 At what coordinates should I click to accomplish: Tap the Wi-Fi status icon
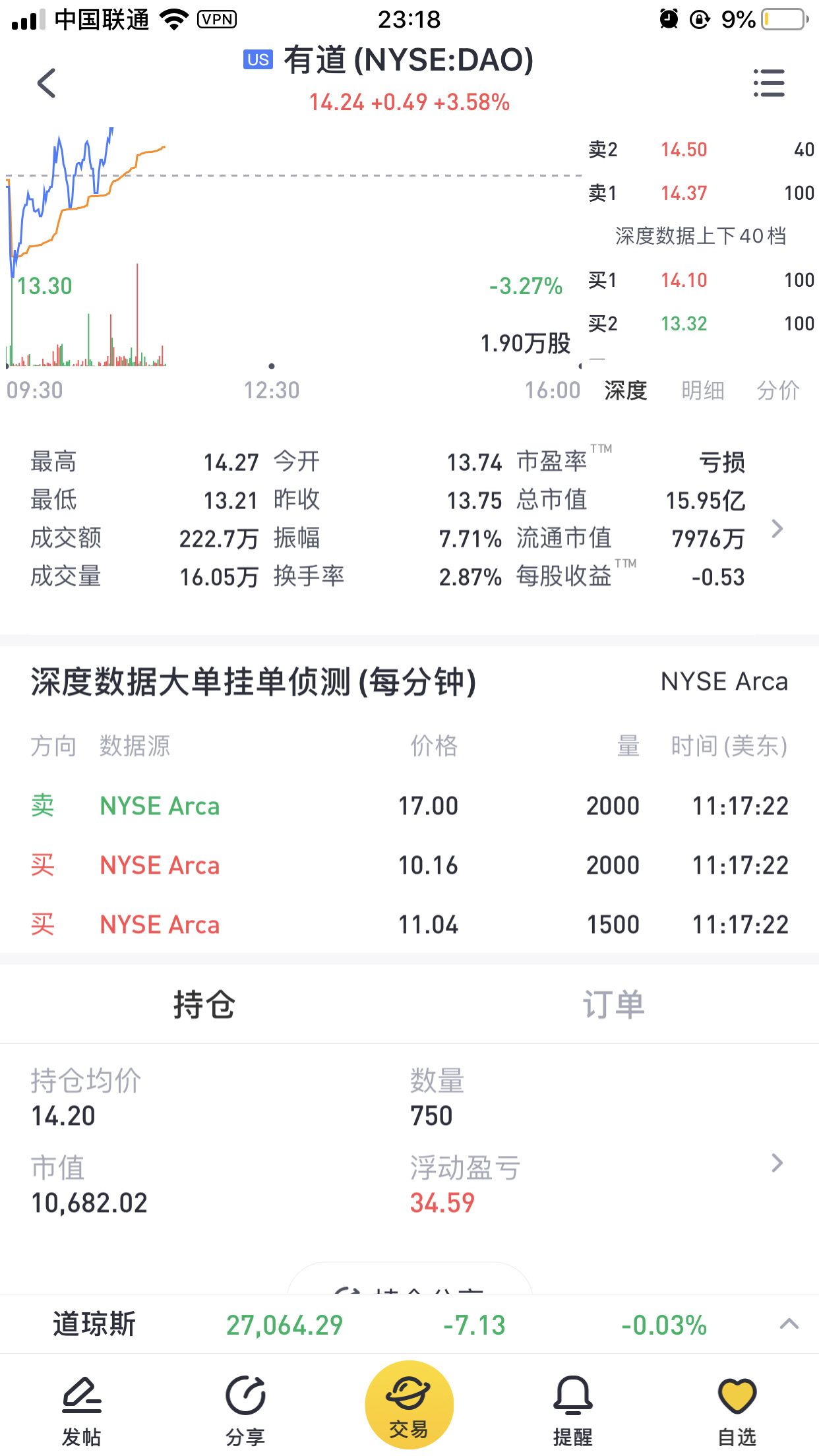[174, 19]
